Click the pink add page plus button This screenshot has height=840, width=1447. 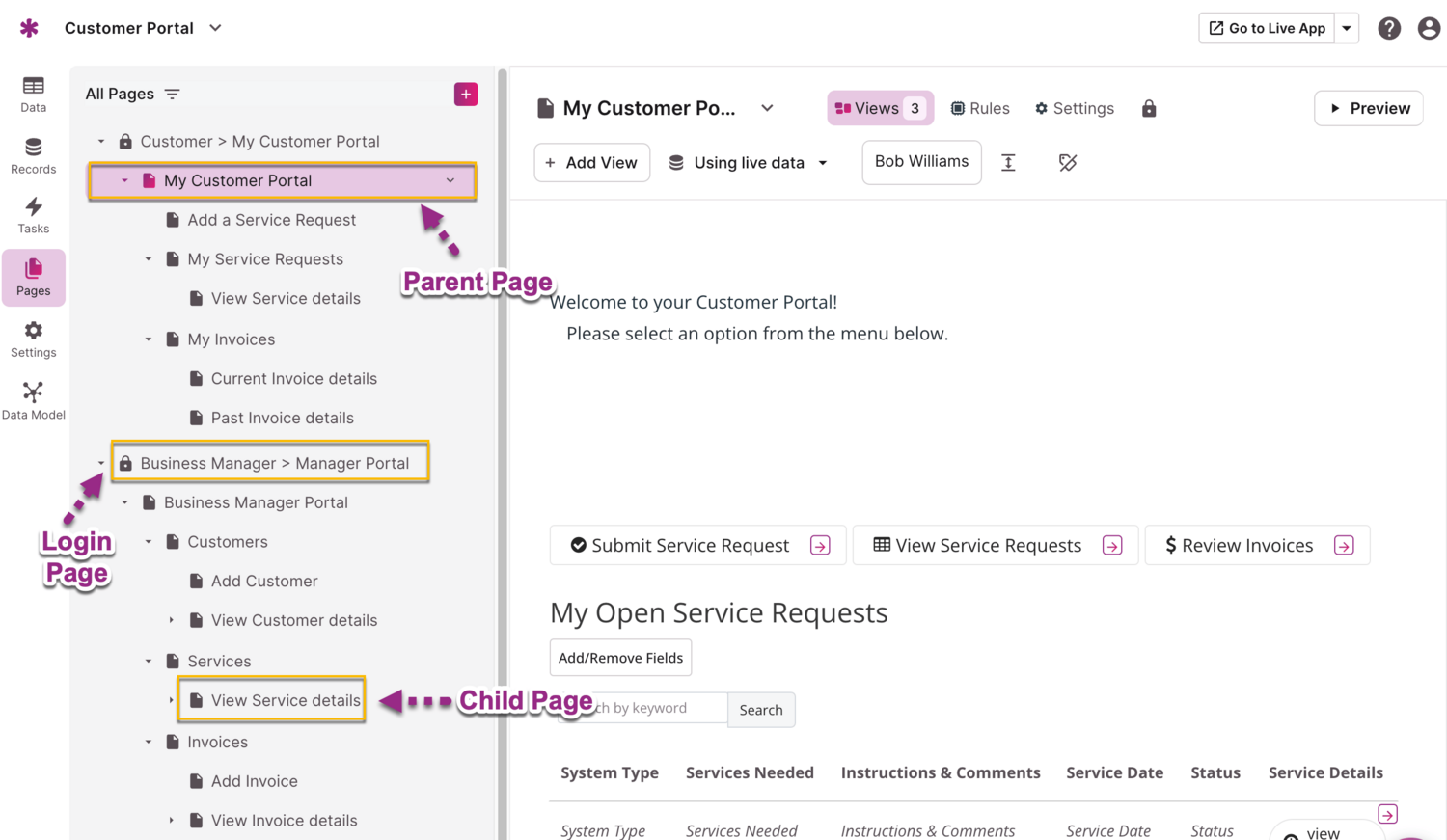coord(466,95)
